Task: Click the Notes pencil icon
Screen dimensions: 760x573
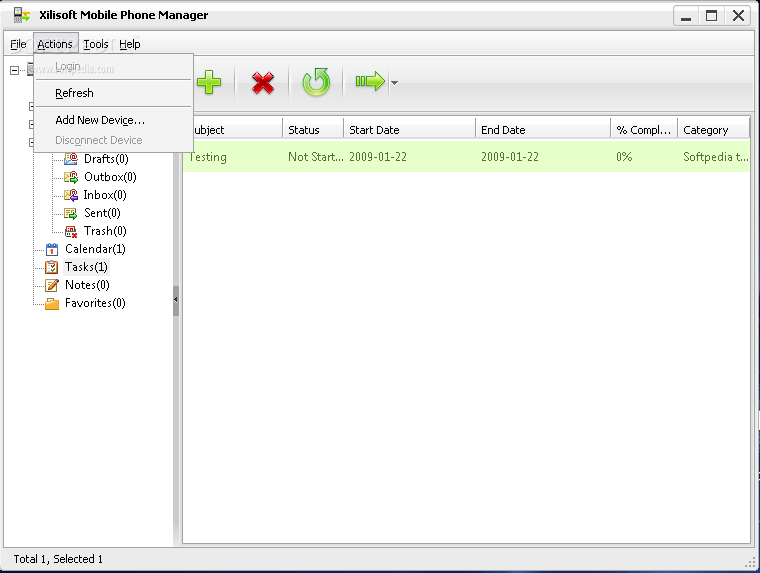Action: 52,285
